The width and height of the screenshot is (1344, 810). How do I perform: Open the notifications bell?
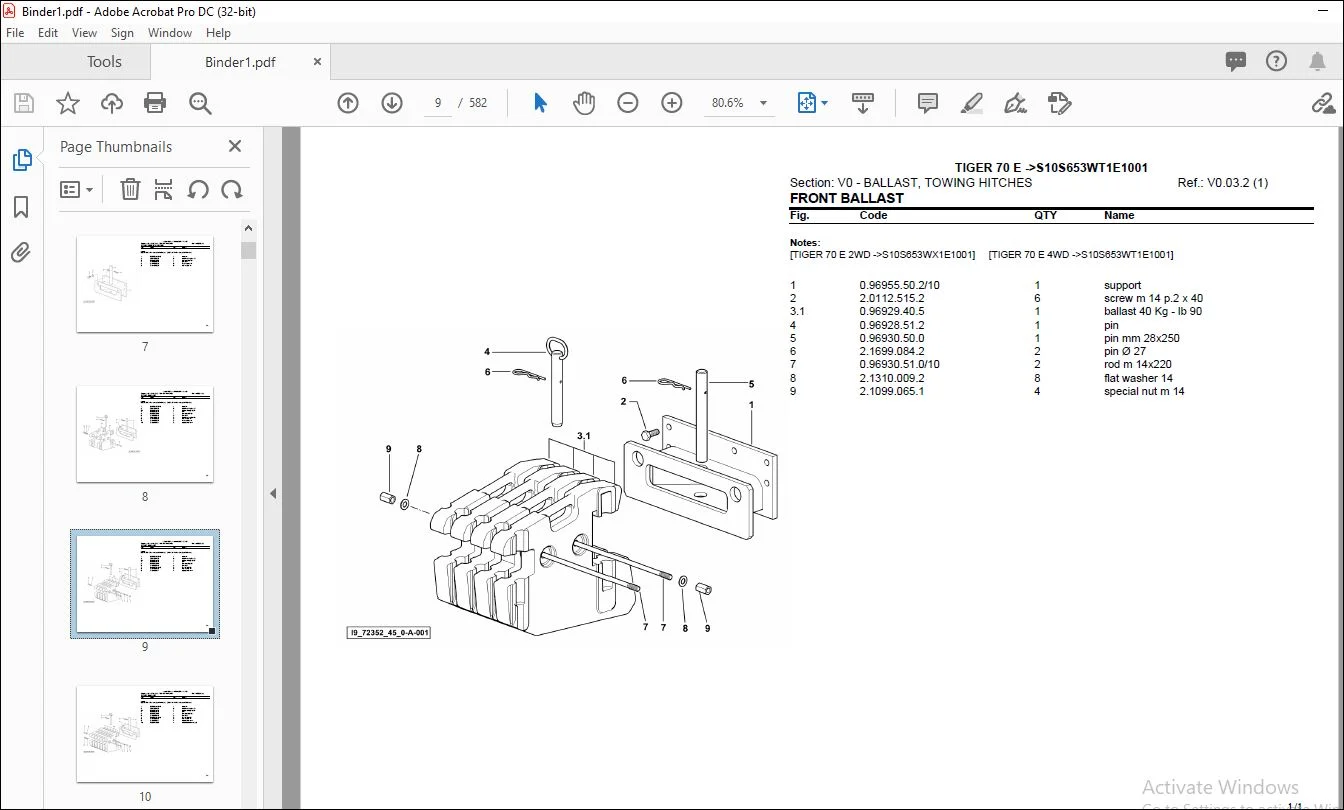(1317, 62)
